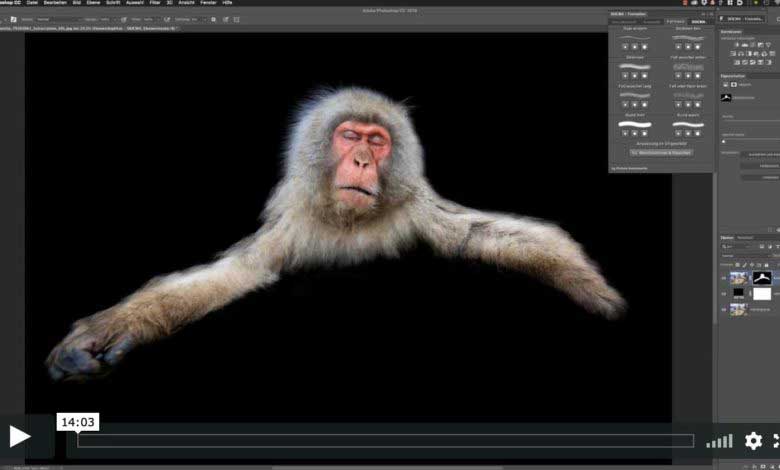
Task: Select the top-left brush stroke preset
Action: coord(635,39)
